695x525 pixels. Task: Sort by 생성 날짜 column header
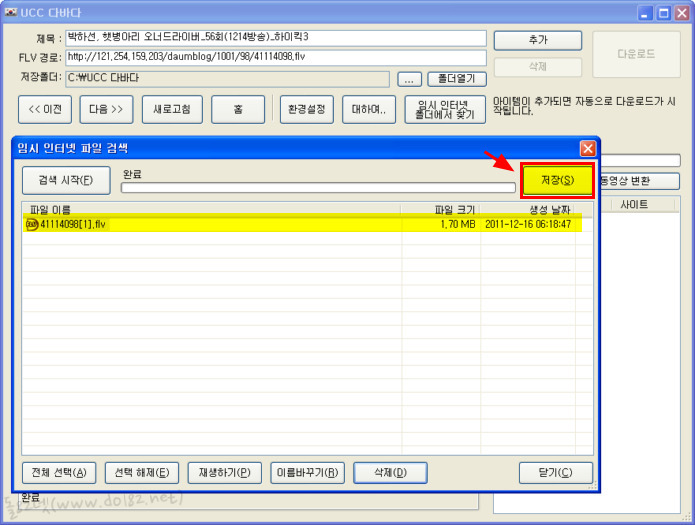point(527,208)
